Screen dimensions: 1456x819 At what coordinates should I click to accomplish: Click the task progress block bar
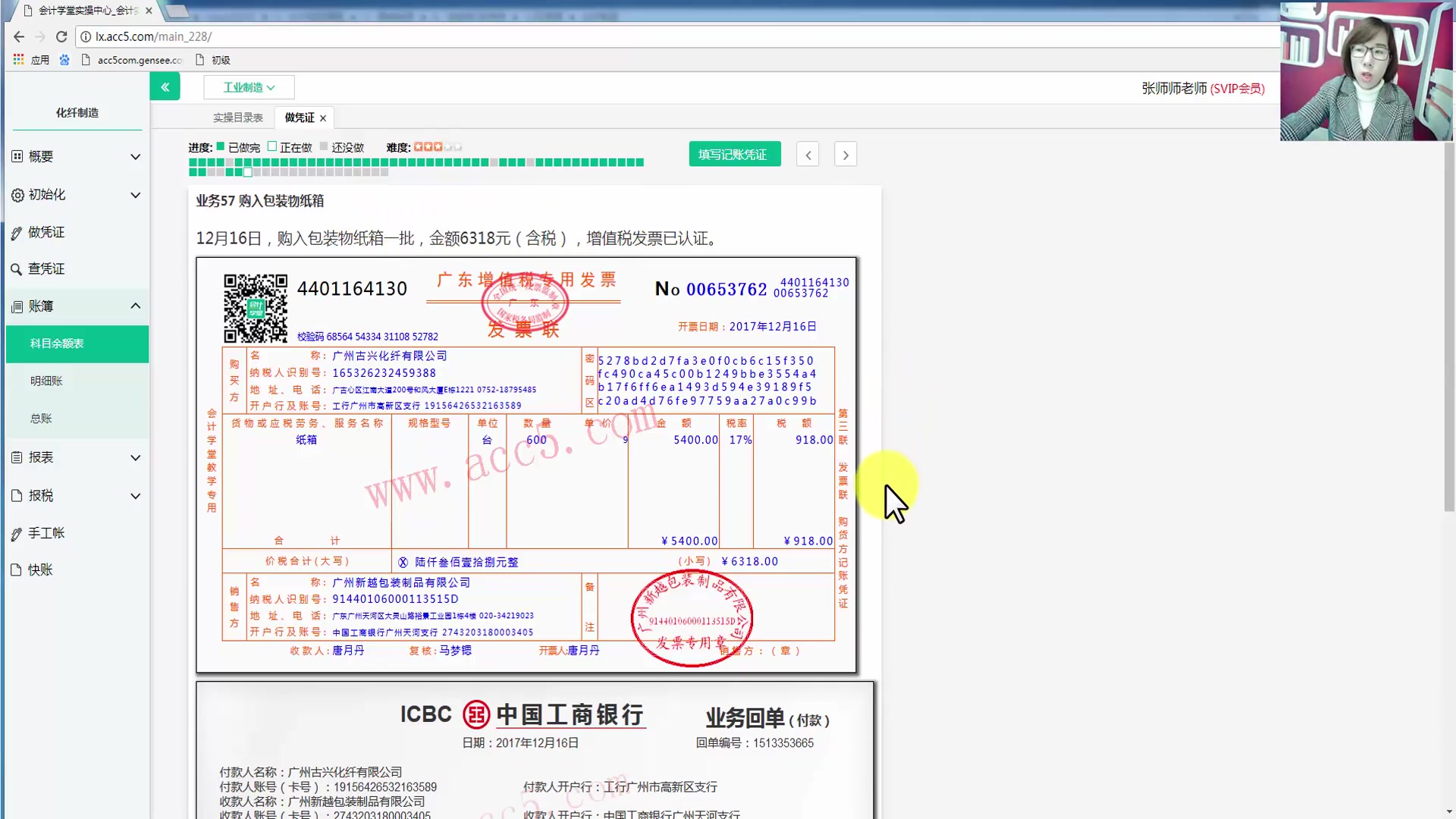pyautogui.click(x=416, y=167)
